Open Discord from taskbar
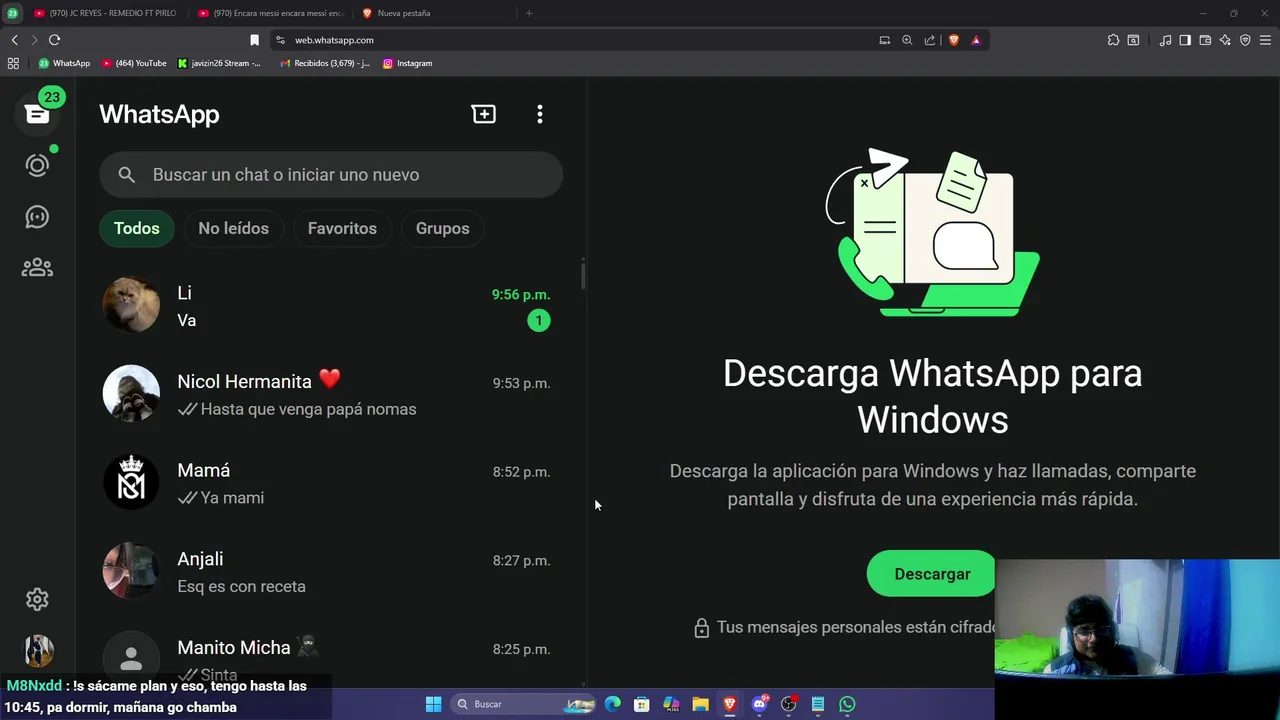 pos(759,704)
